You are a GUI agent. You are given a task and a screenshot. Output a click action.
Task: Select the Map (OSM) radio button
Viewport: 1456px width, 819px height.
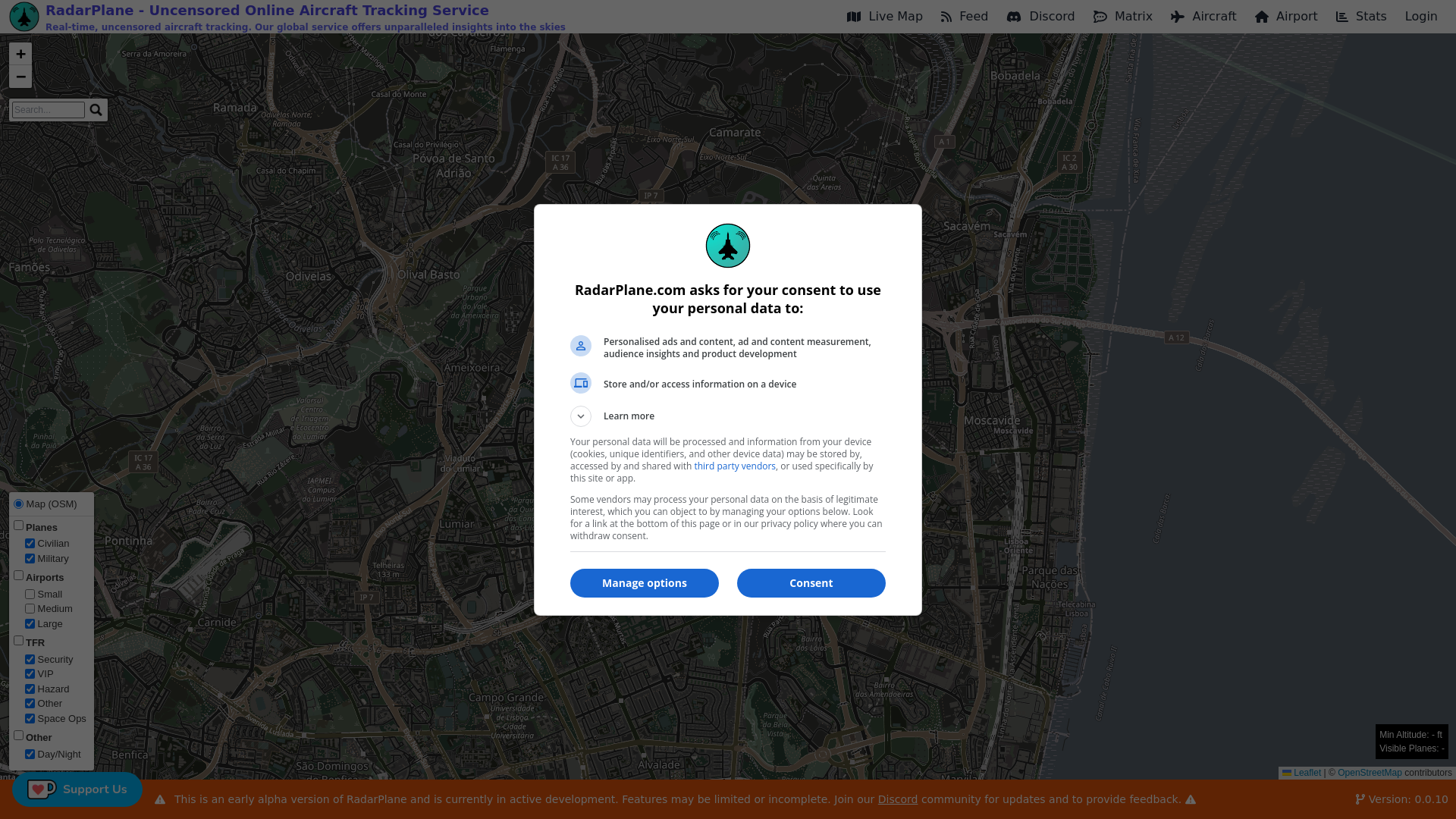tap(19, 504)
